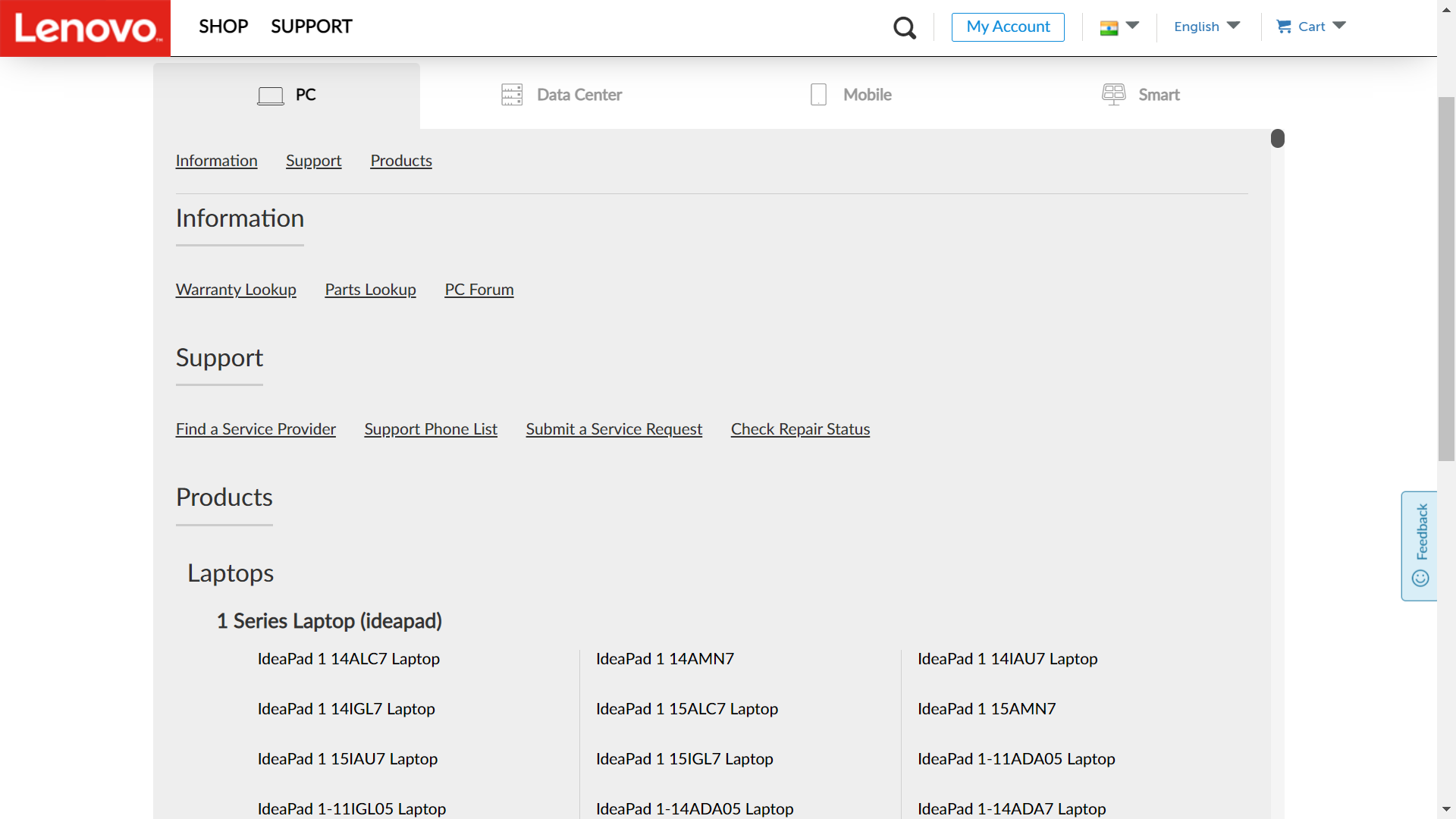Open PC Forum link
Screen dimensions: 1456x819
point(479,290)
